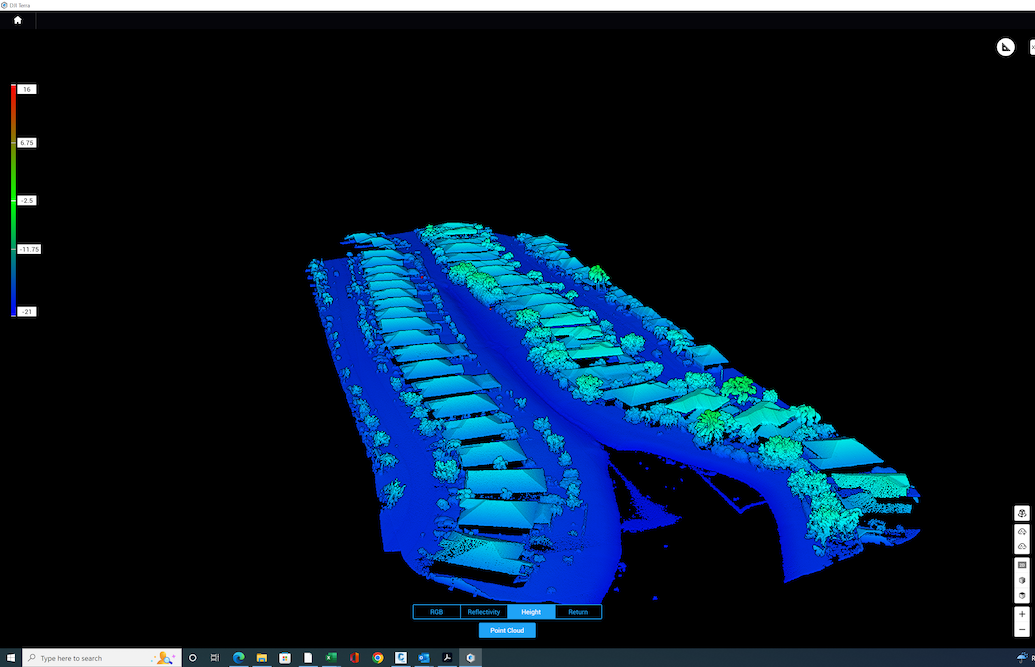Switch to 2D view mode
This screenshot has height=667, width=1035.
1022,565
